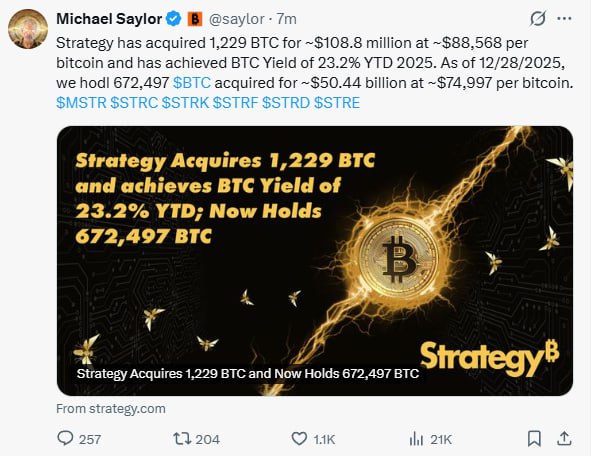Like the post with heart icon
Viewport: 603px width, 456px height.
point(299,438)
